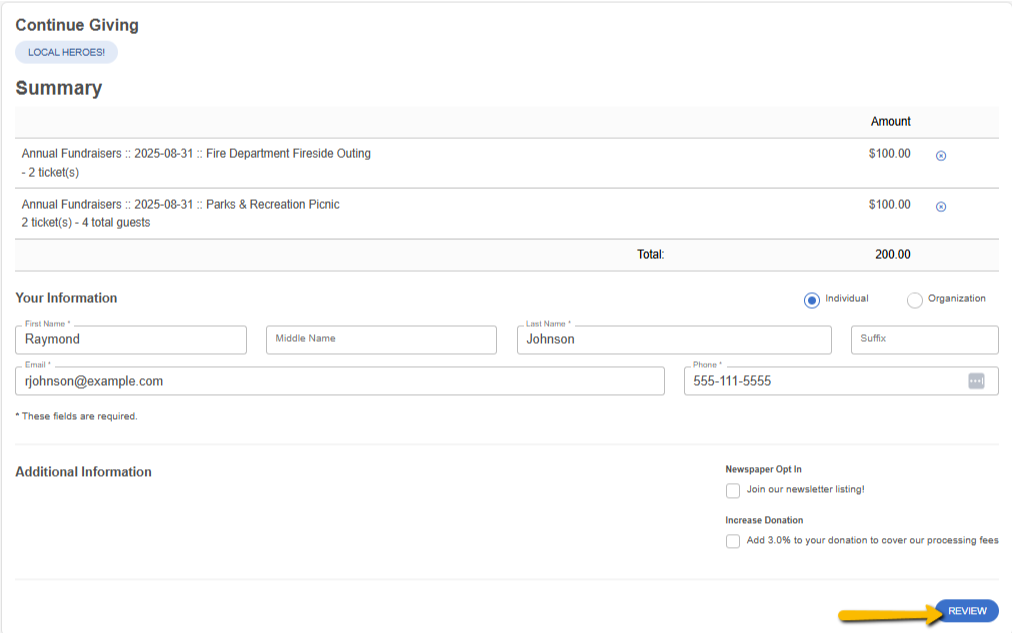Select the Individual radio button
Screen dimensions: 1012x633
coord(812,300)
